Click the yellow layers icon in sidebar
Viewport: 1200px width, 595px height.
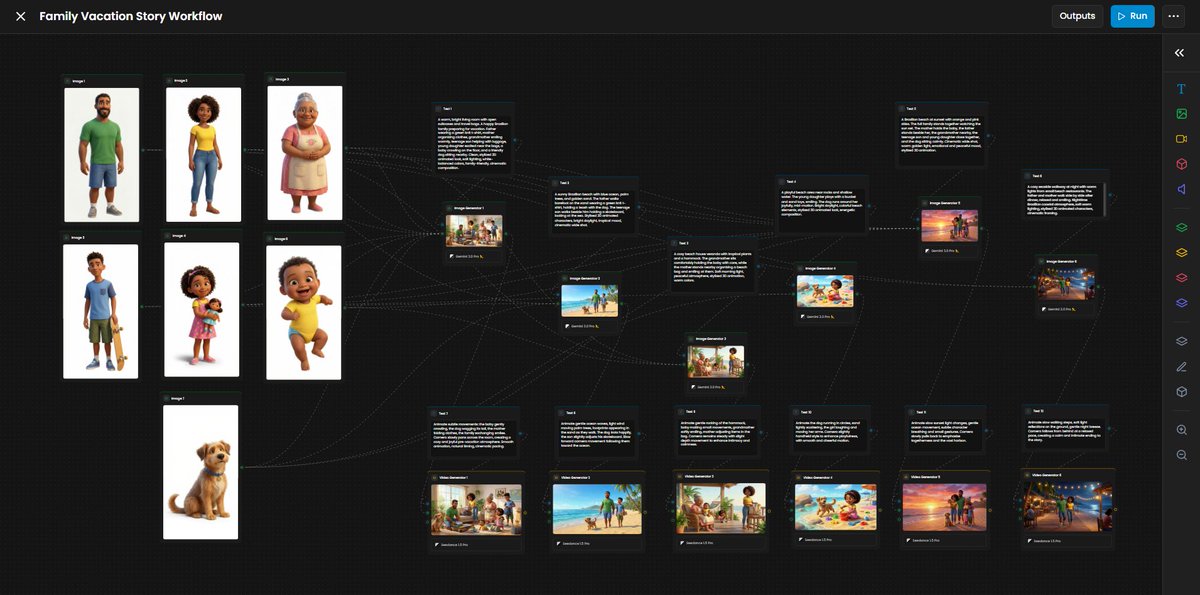click(x=1180, y=252)
